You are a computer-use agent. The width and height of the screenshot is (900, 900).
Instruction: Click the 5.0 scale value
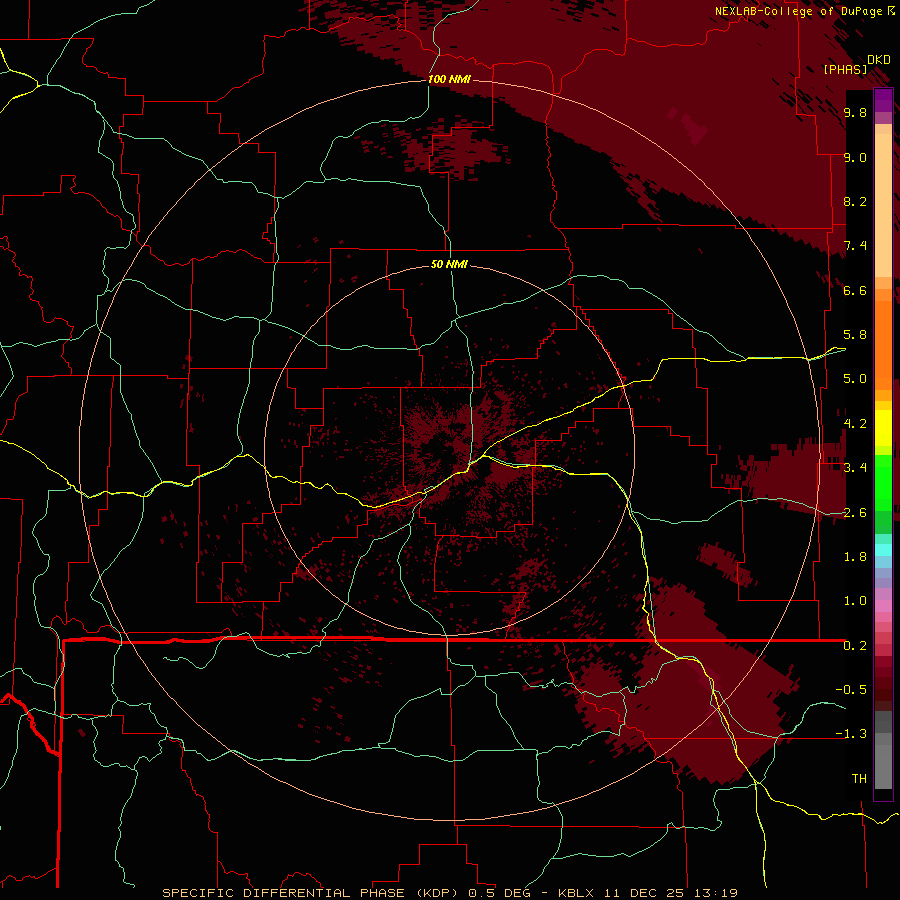(855, 379)
